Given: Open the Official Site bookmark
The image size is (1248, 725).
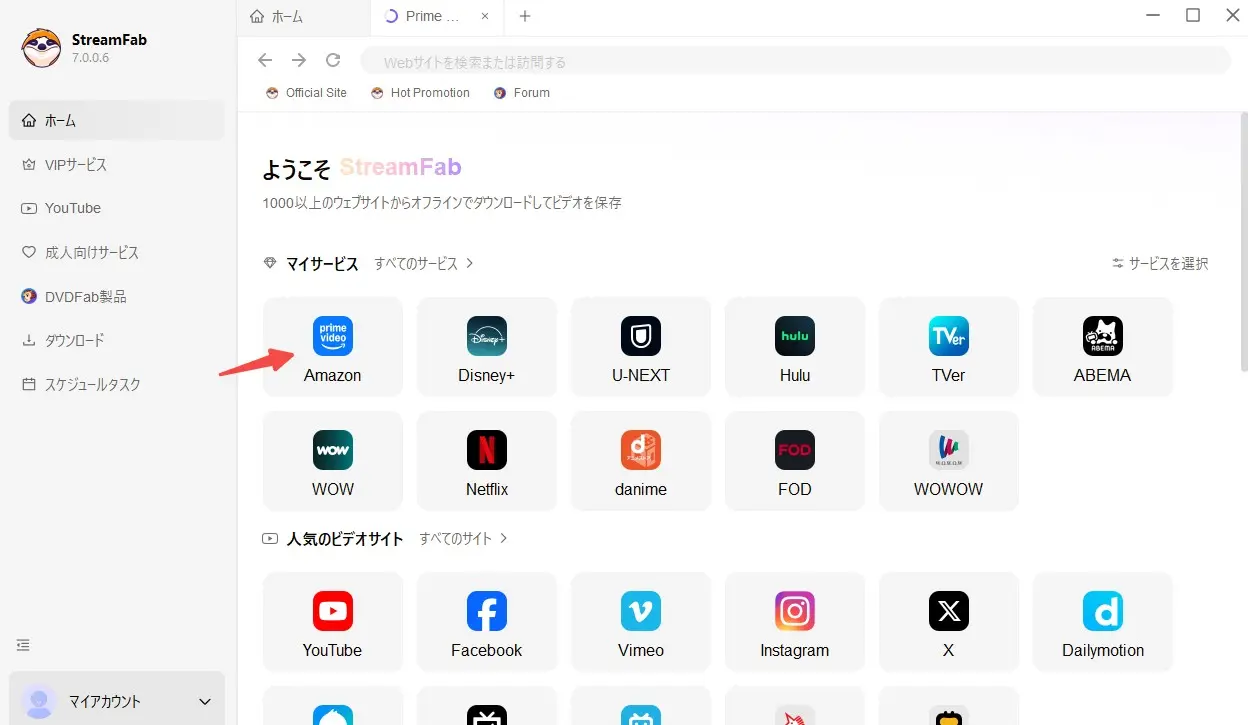Looking at the screenshot, I should click(x=306, y=93).
